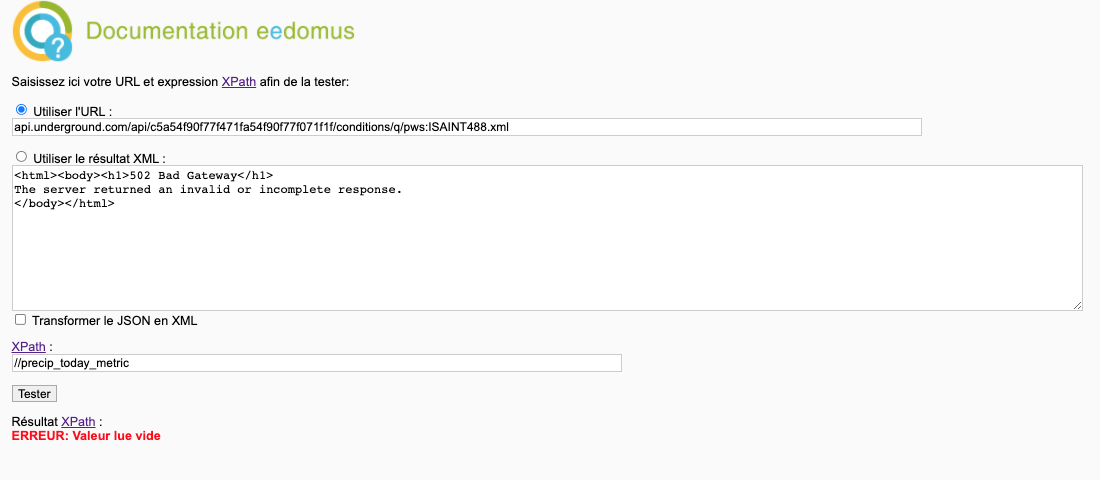Screen dimensions: 1100x480
Task: Enable the "Transformer le JSON en XML" checkbox
Action: [21, 319]
